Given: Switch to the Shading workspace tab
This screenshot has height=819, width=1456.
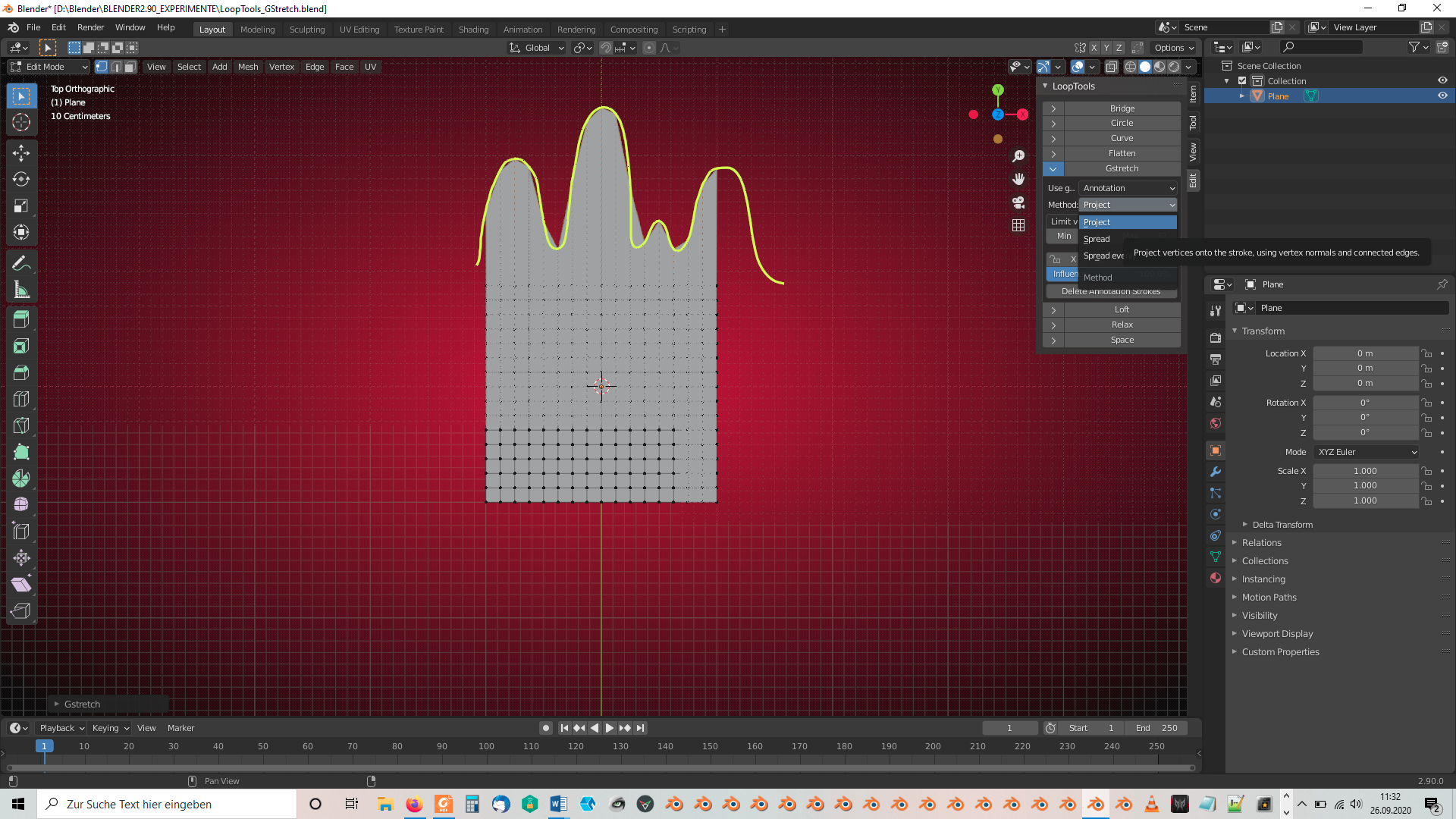Looking at the screenshot, I should 473,30.
